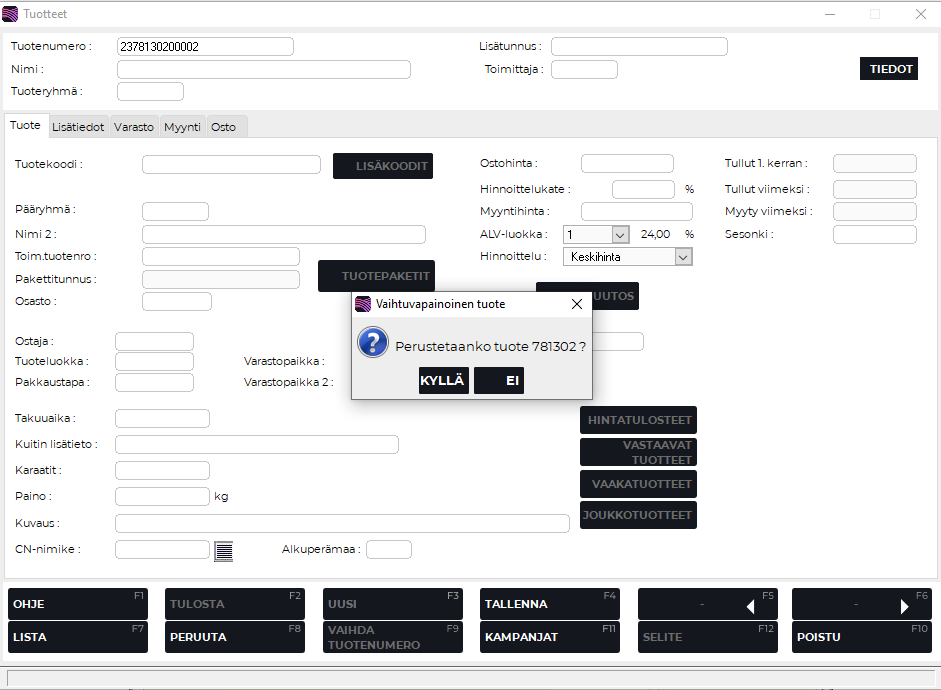The width and height of the screenshot is (941, 690).
Task: Switch to the Lisätiedot tab
Action: pos(78,127)
